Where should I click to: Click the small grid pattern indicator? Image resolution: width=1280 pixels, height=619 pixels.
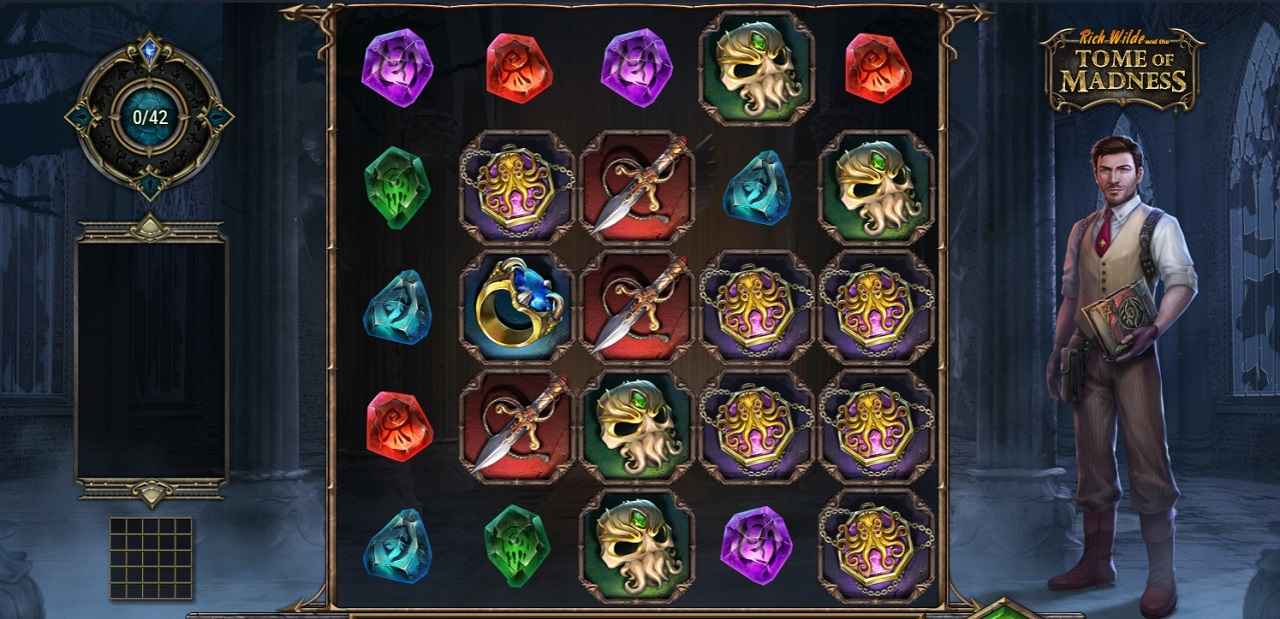tap(151, 558)
